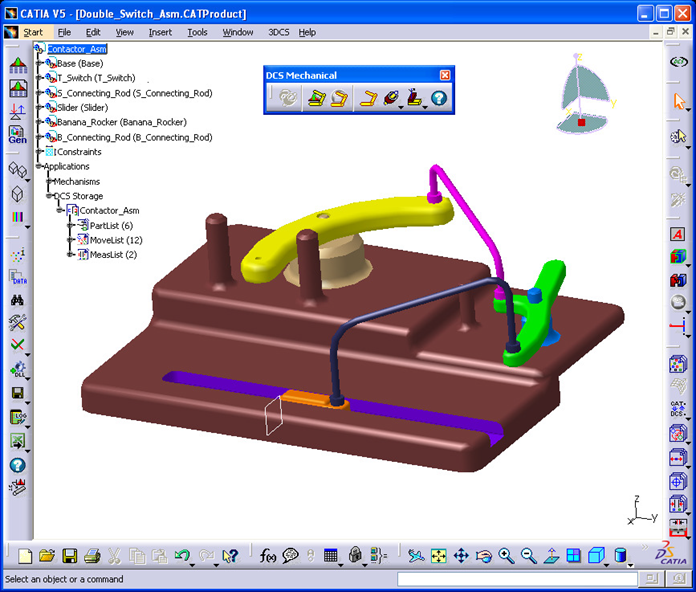
Task: Click the Zoom Out magnifier icon
Action: [528, 556]
